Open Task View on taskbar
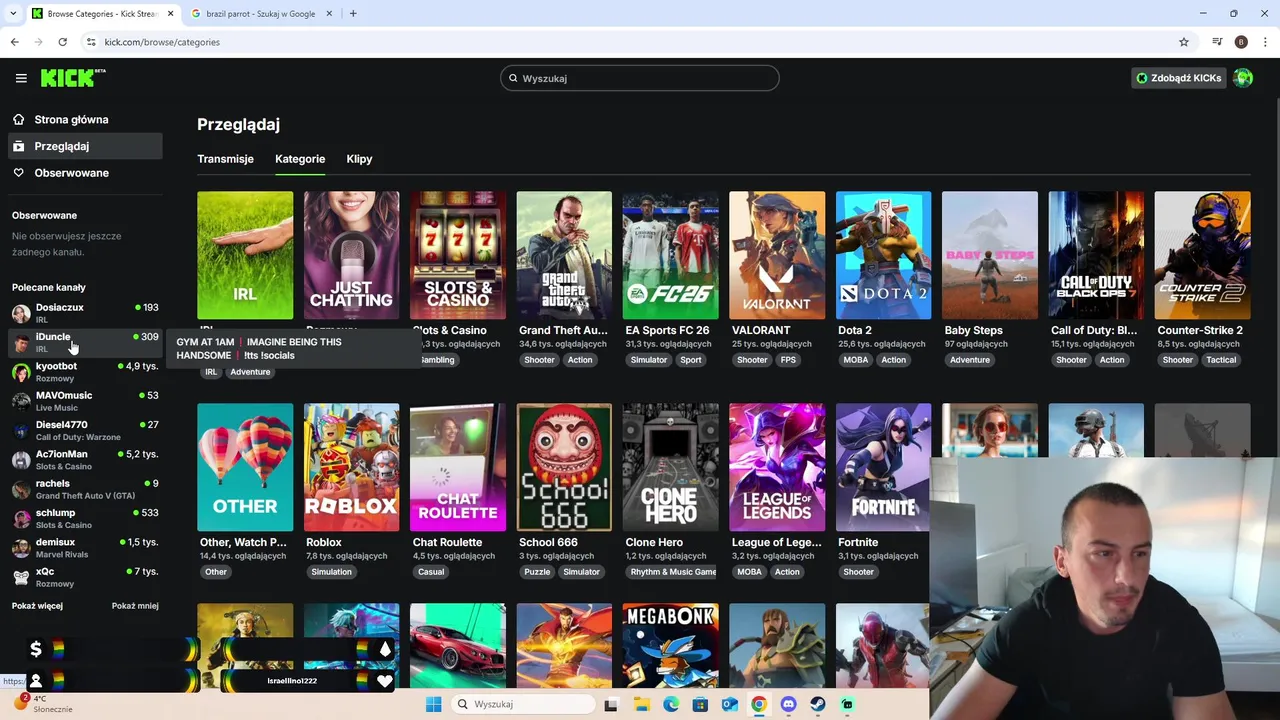 (611, 704)
